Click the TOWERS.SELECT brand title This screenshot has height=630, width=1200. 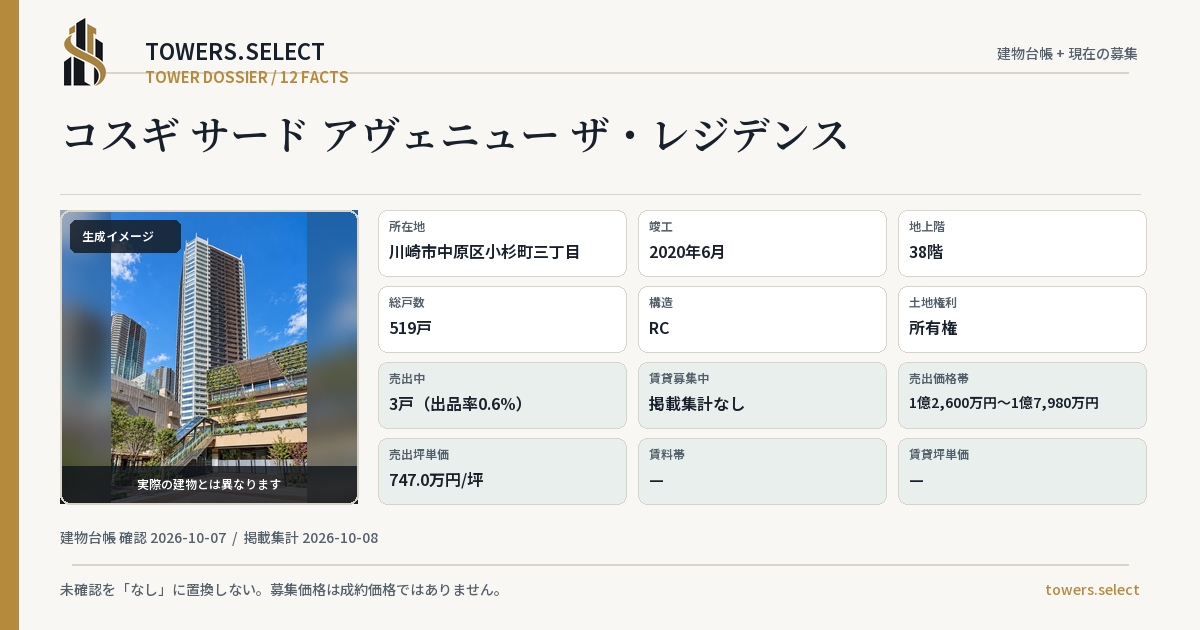pos(235,52)
